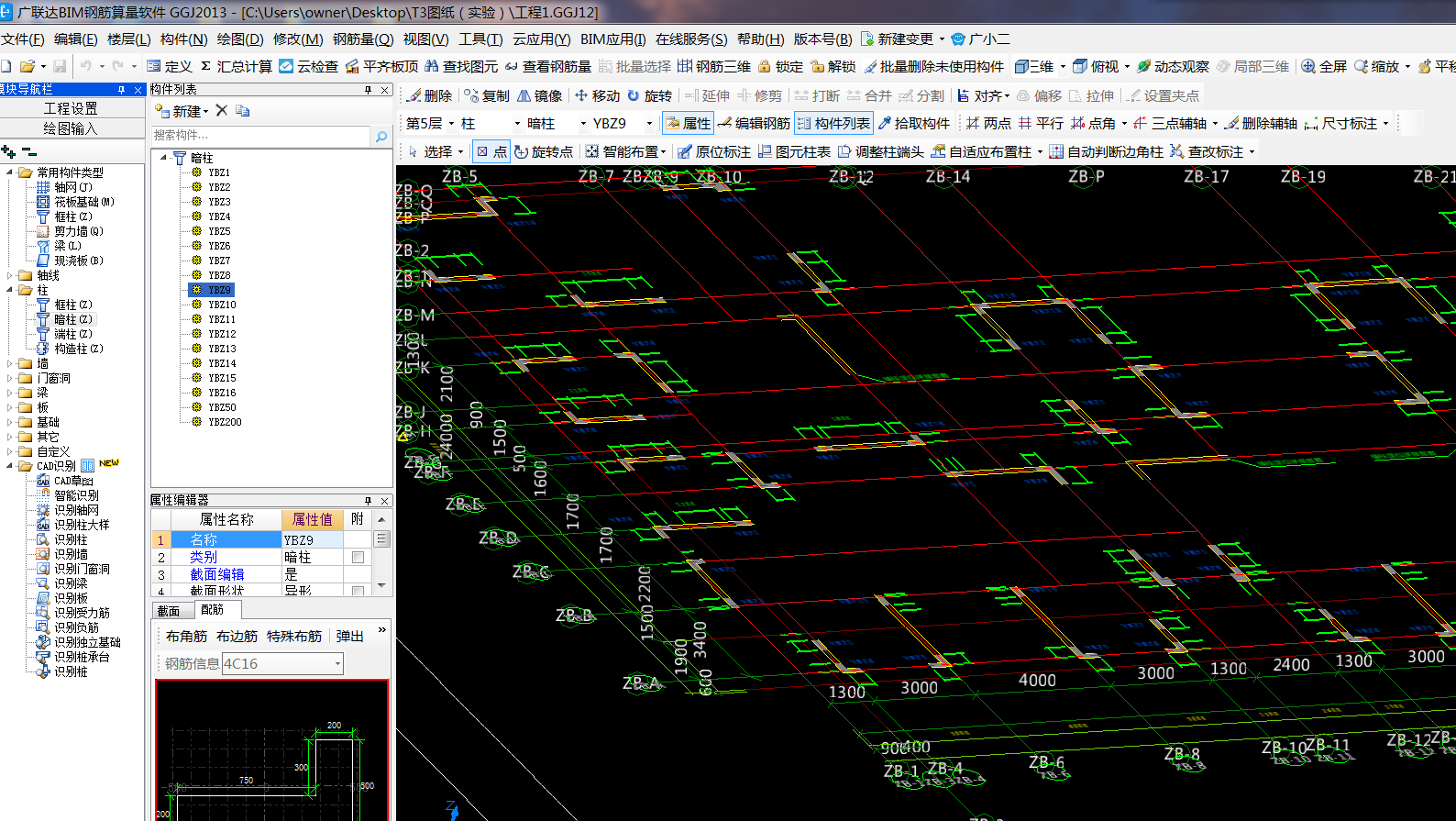Open the 云检查 cloud check tool
This screenshot has height=821, width=1456.
[308, 66]
